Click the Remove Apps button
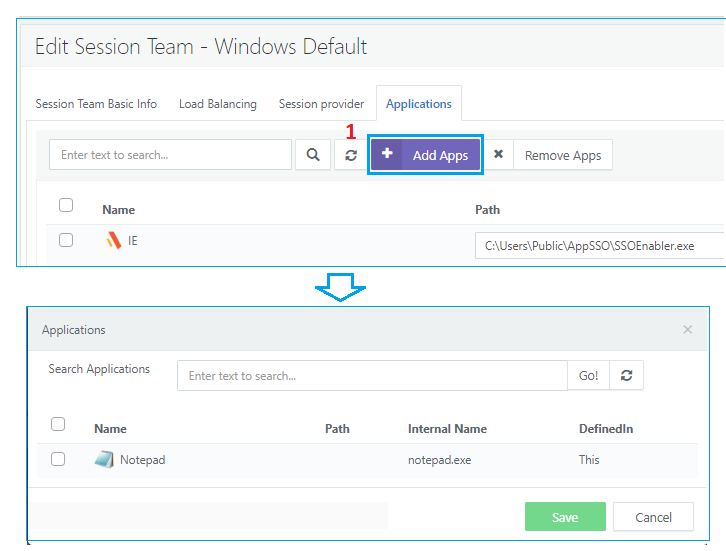The height and width of the screenshot is (551, 726). click(x=563, y=155)
